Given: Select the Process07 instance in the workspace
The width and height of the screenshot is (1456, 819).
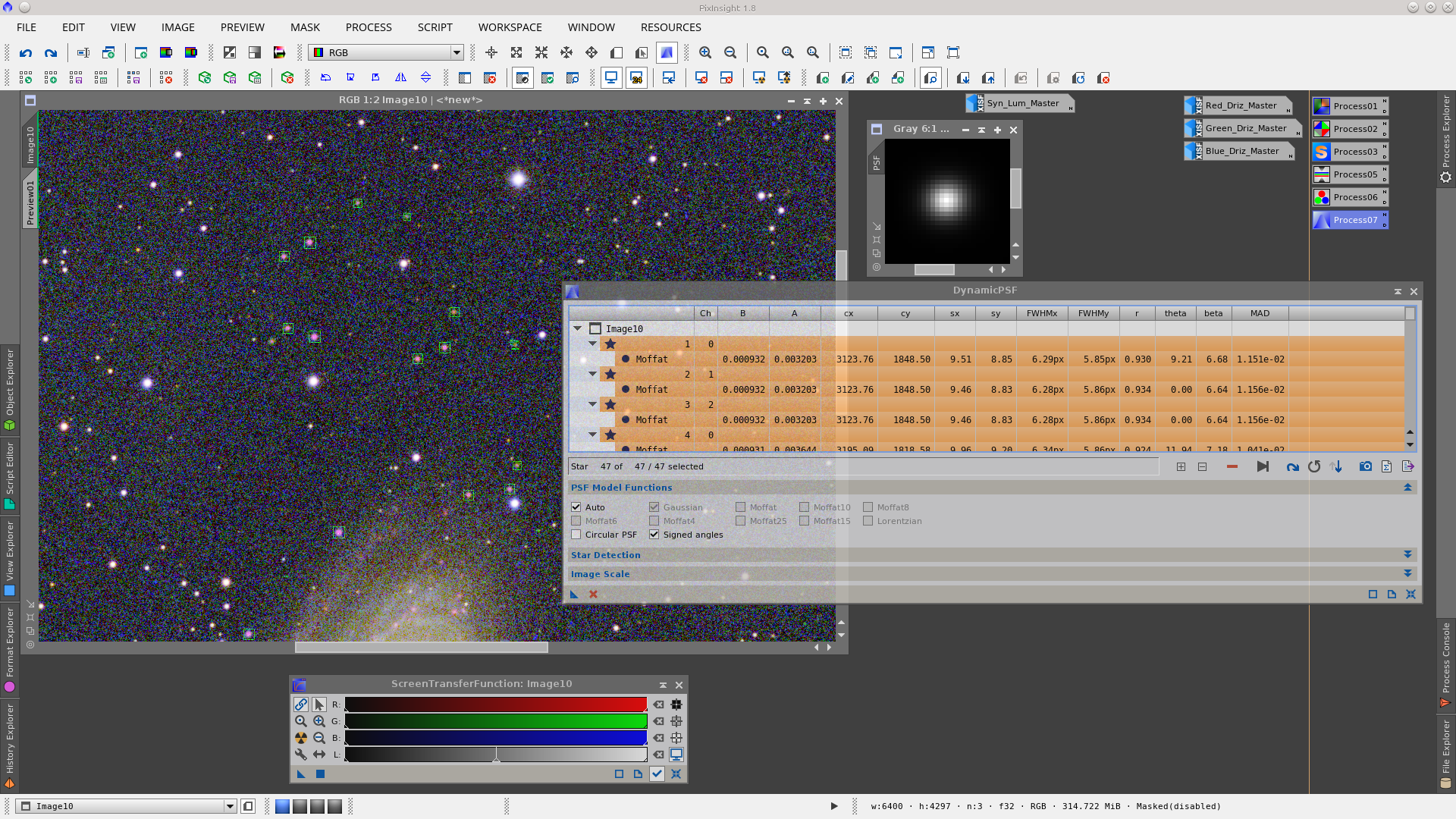Looking at the screenshot, I should [x=1350, y=219].
